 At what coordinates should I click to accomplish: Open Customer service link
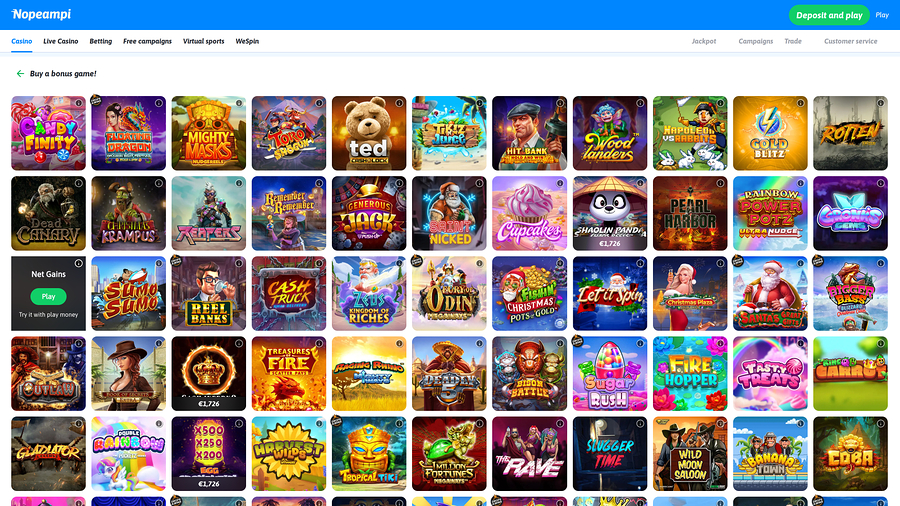pyautogui.click(x=851, y=41)
